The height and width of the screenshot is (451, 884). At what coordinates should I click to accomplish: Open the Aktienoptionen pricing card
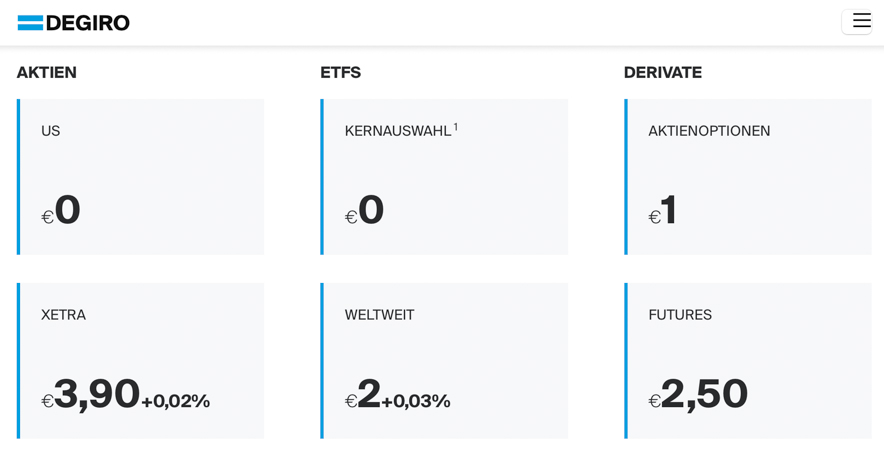coord(748,177)
